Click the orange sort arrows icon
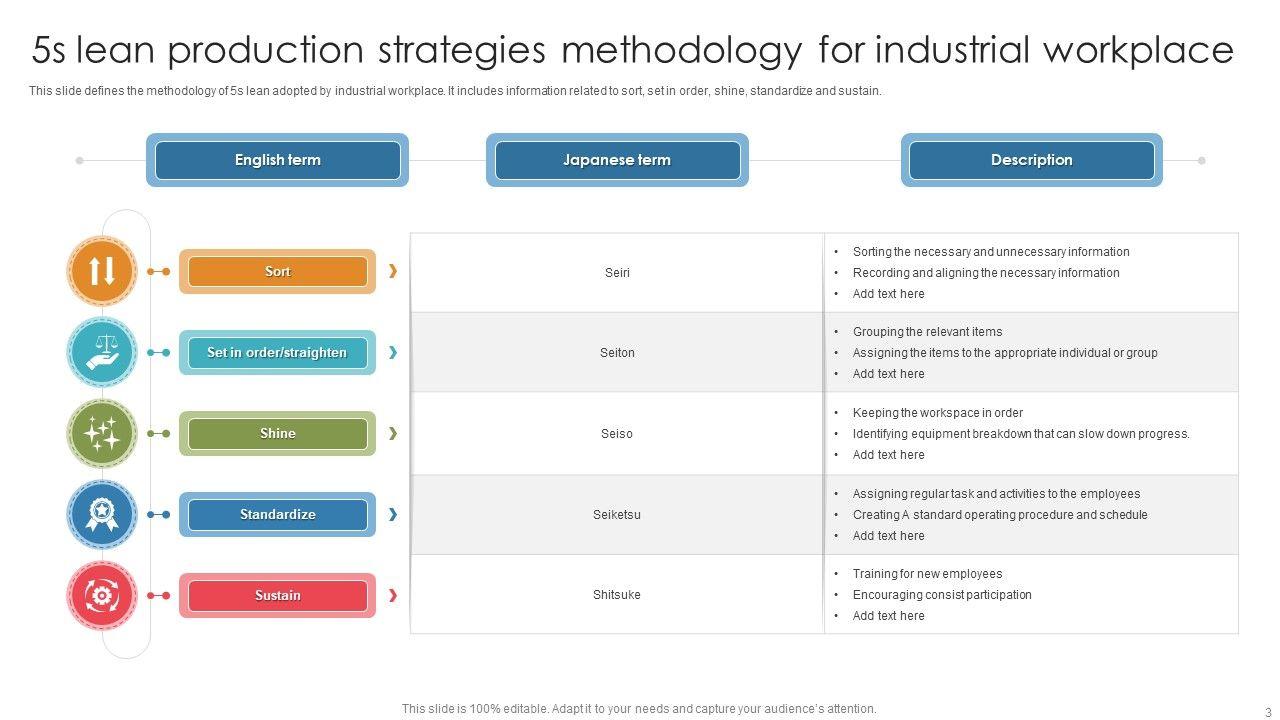Screen dimensions: 1280x720 102,271
